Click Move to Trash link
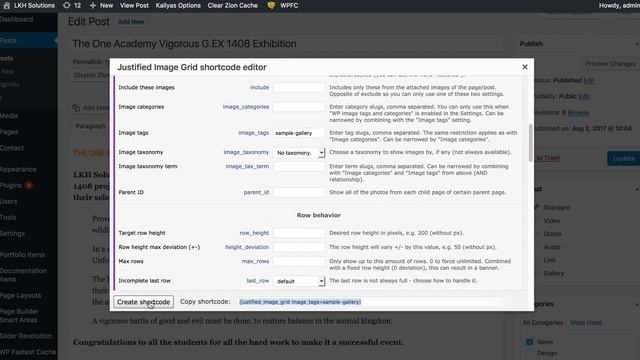The height and width of the screenshot is (360, 640). pos(548,158)
